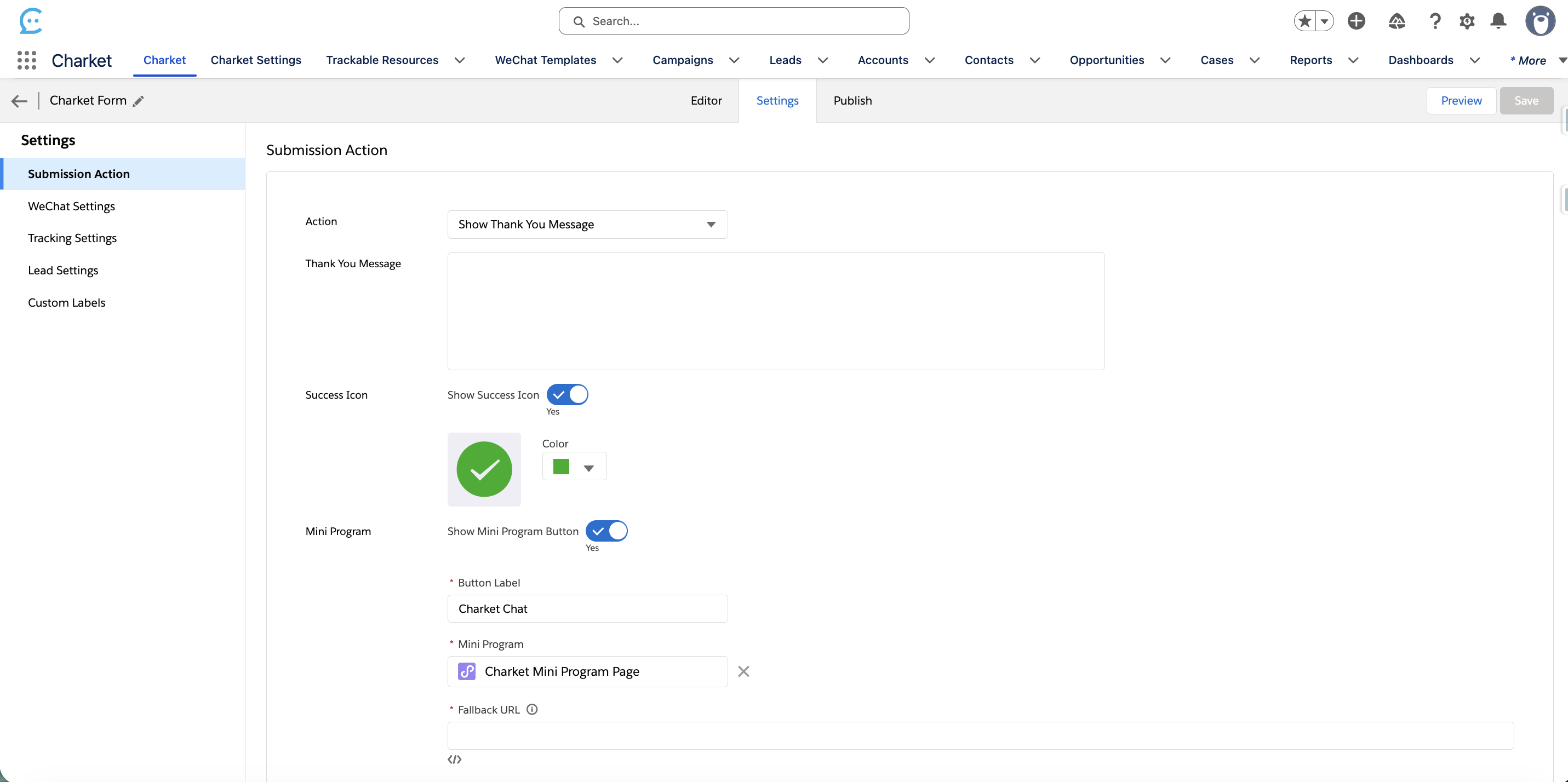
Task: Open the Campaigns nav tab
Action: tap(682, 60)
